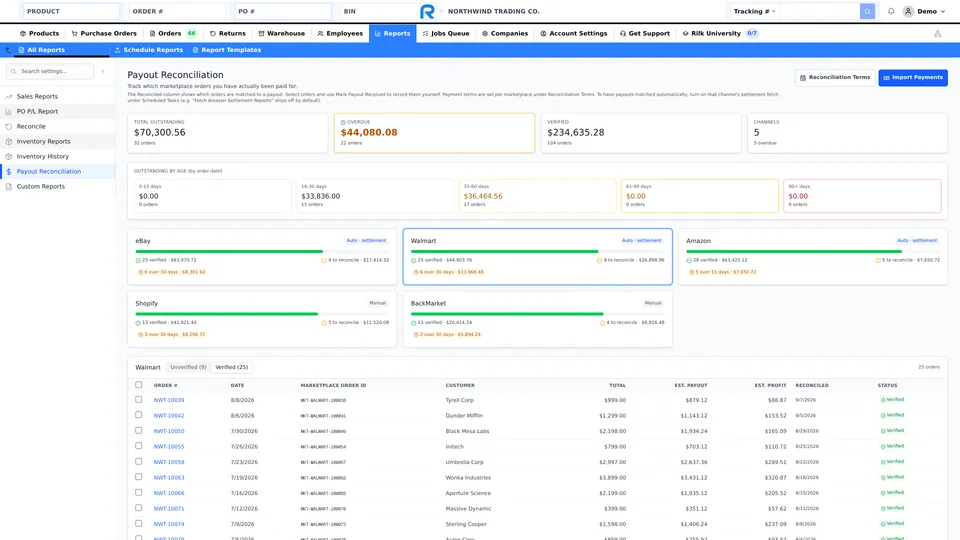Screen dimensions: 960x540
Task: Focus the PRODUCT search field
Action: 72,11
